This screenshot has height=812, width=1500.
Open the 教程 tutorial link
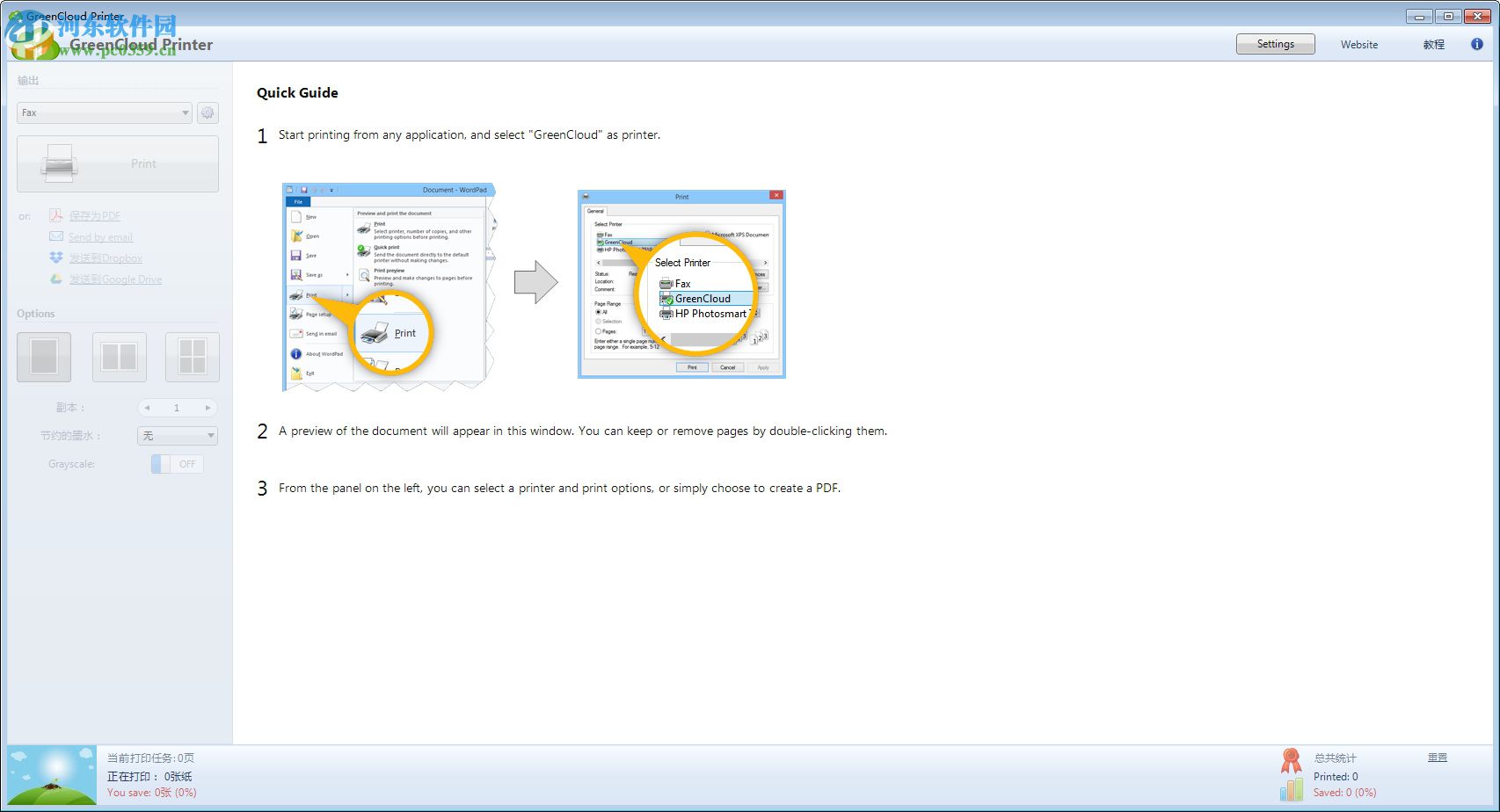(1434, 45)
